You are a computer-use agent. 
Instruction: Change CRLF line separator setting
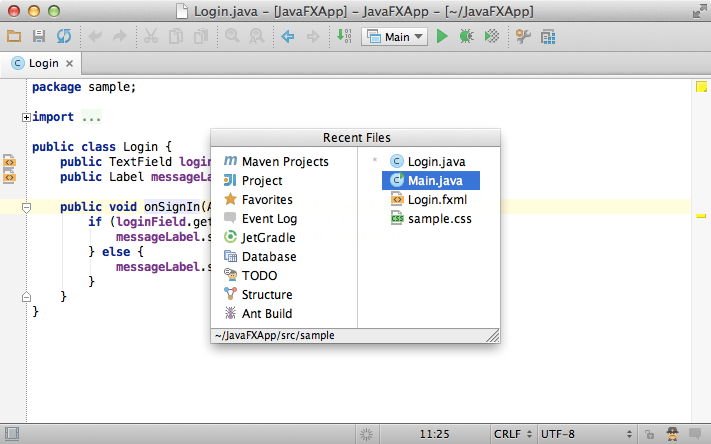(513, 434)
